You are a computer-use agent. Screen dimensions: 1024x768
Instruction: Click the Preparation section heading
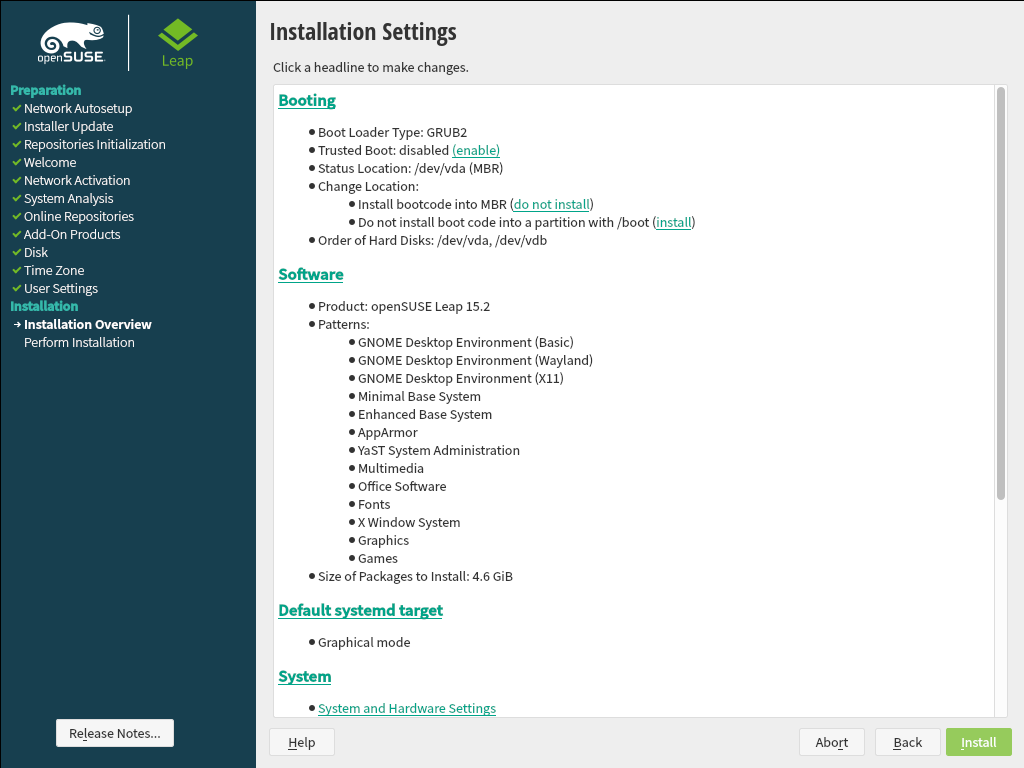click(46, 90)
